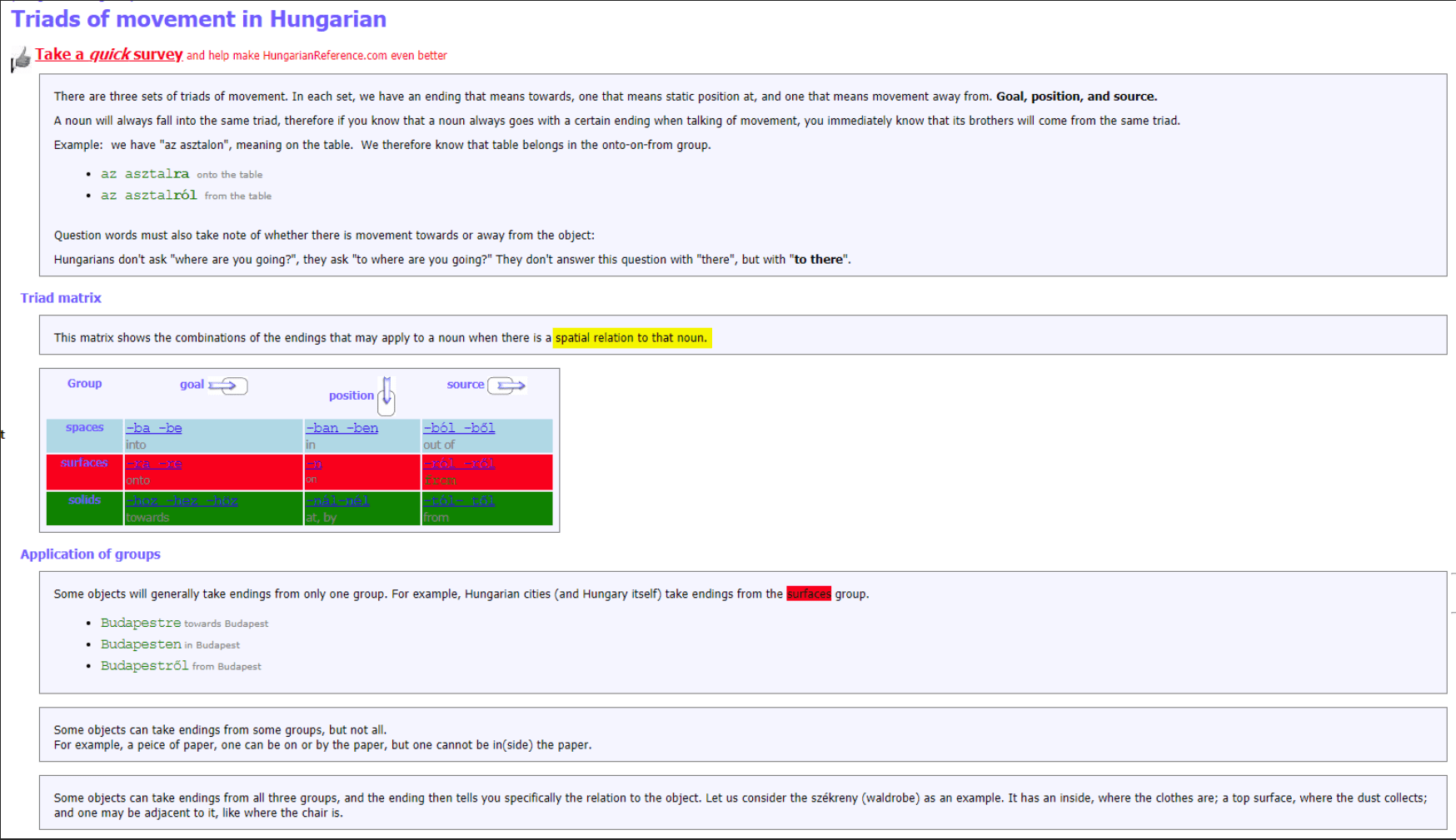Click the example 'Budapestről'
1456x840 pixels.
point(145,666)
